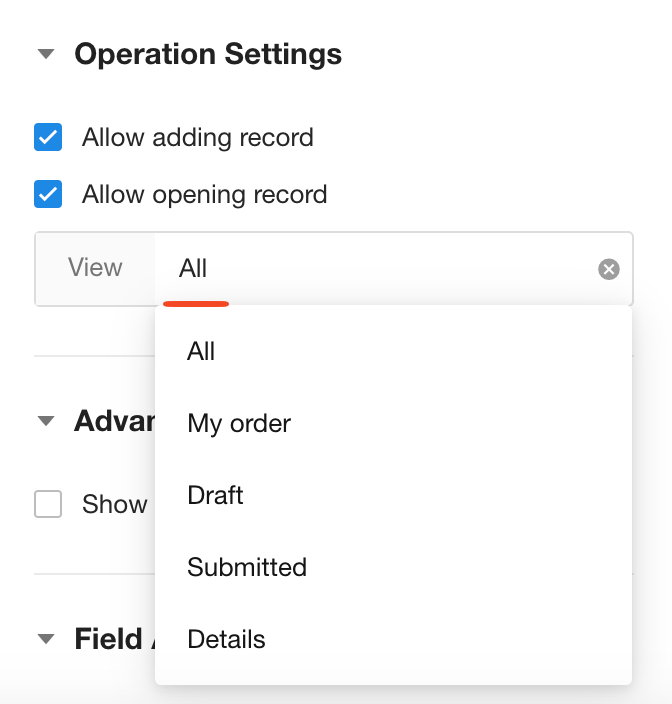The width and height of the screenshot is (672, 704).
Task: Click the Show label text
Action: pyautogui.click(x=114, y=504)
